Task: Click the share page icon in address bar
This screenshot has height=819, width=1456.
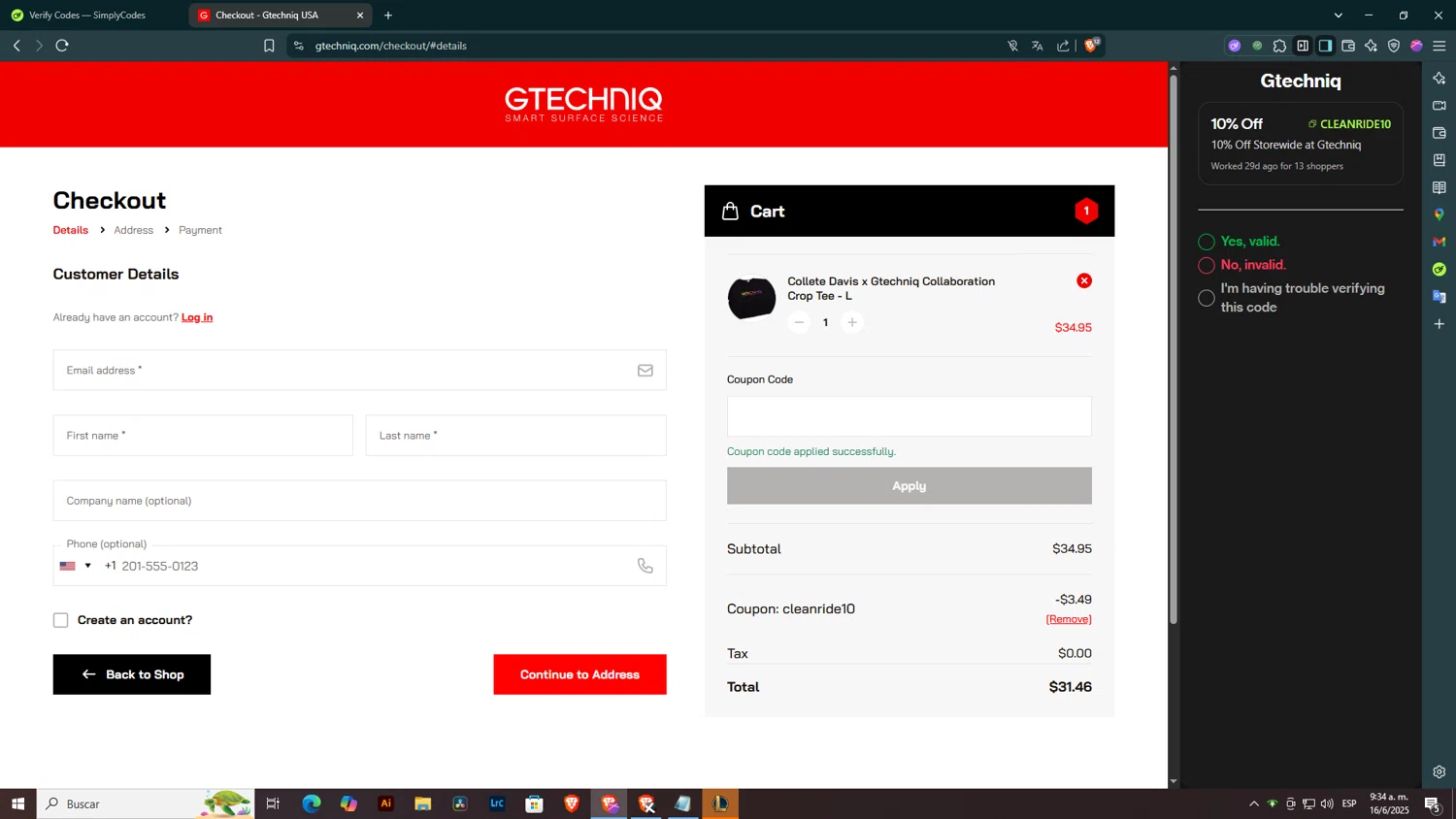Action: click(1063, 46)
